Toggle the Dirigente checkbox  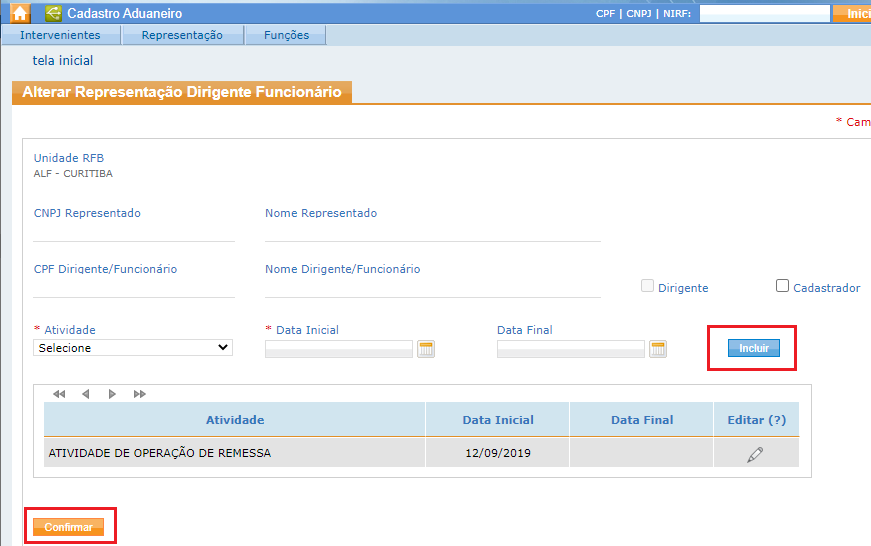(647, 286)
